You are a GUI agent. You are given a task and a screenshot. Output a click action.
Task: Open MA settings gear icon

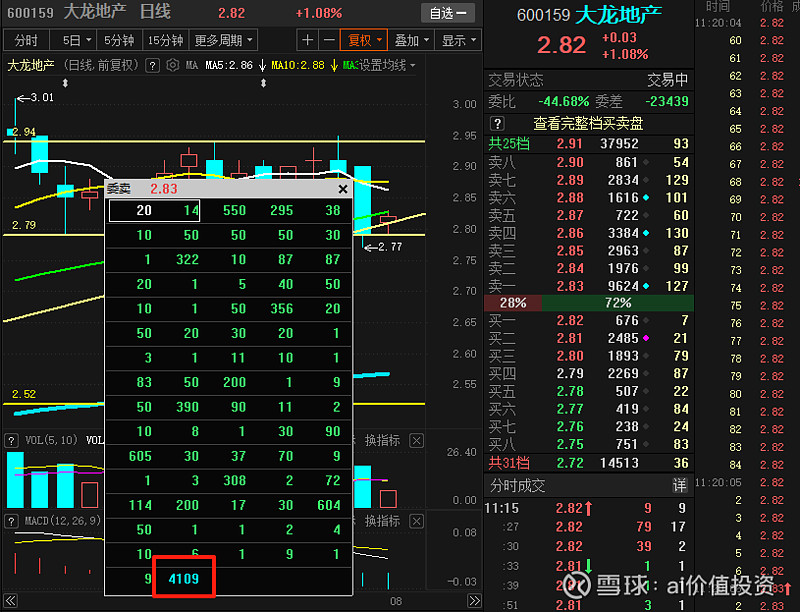pos(173,65)
